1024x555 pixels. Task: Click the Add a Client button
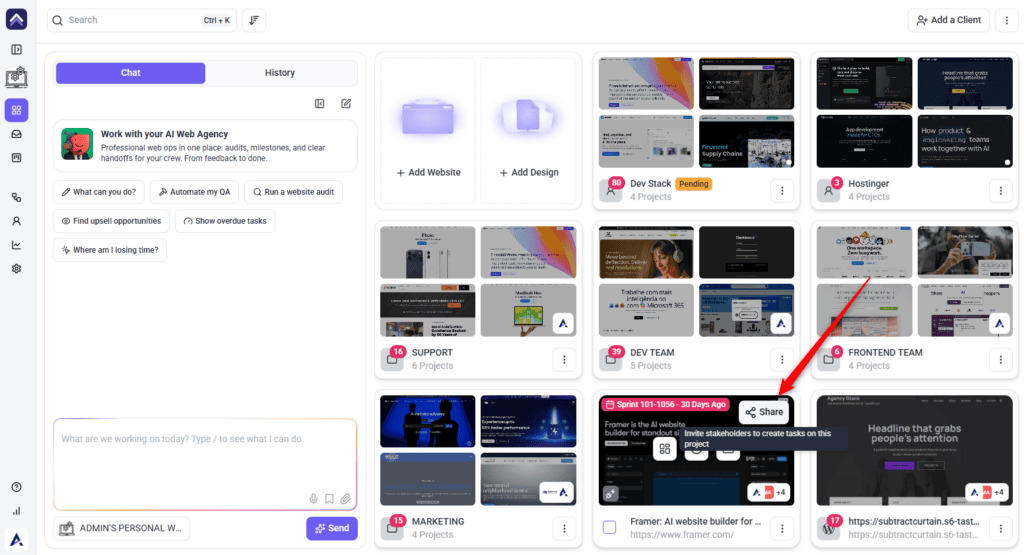coord(948,20)
